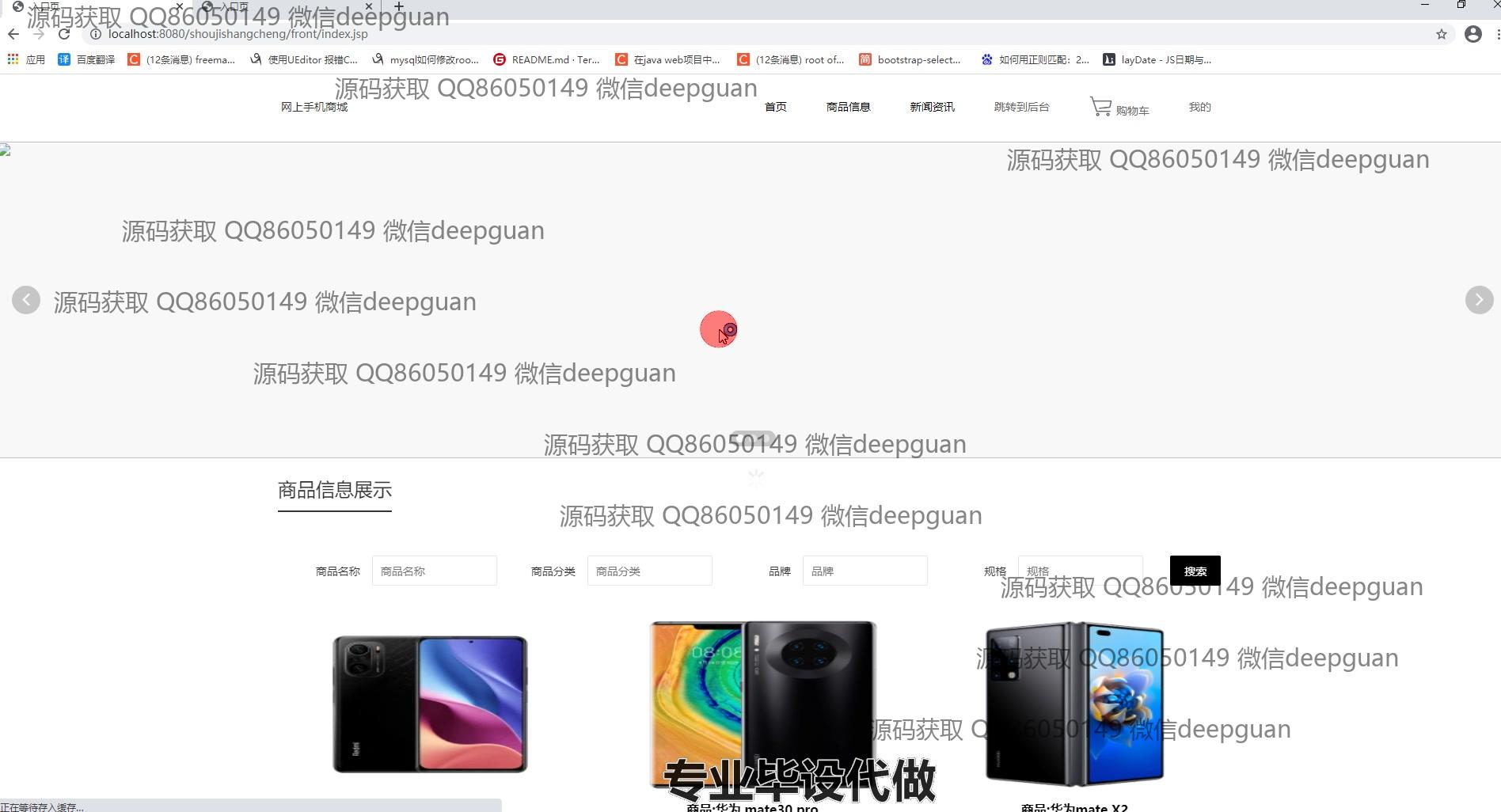Open the 商品信息 navigation menu item
This screenshot has height=812, width=1501.
[848, 107]
